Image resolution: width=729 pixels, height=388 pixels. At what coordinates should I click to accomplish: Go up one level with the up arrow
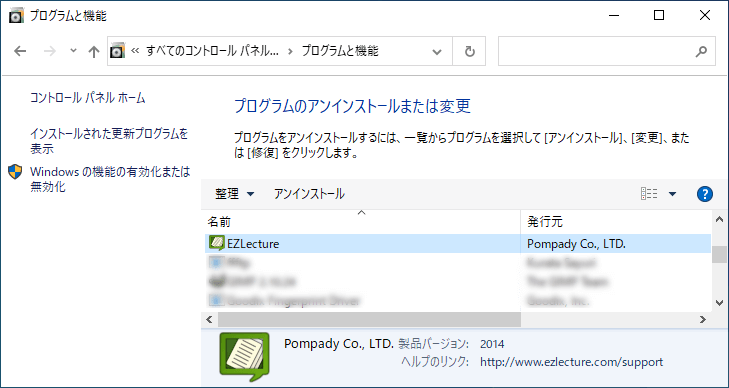[x=94, y=51]
